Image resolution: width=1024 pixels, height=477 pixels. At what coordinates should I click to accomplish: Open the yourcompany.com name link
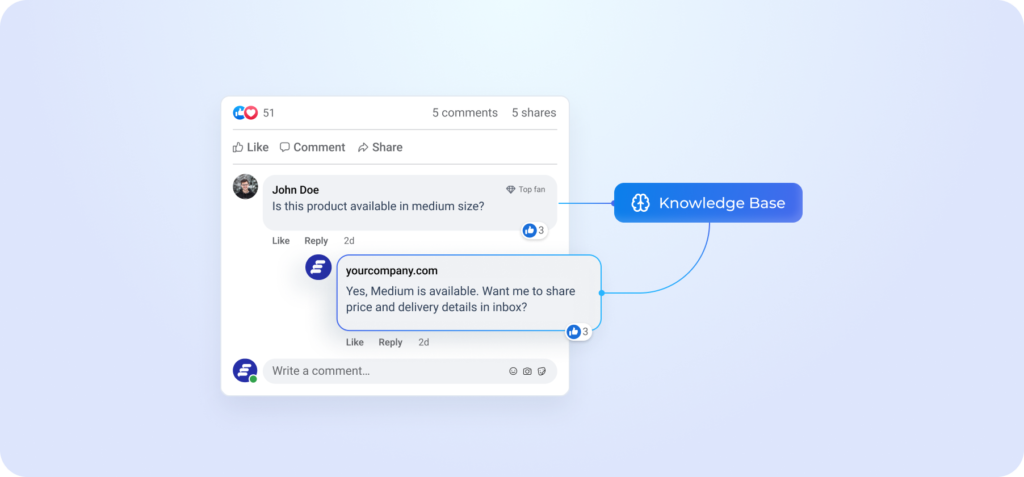(392, 271)
